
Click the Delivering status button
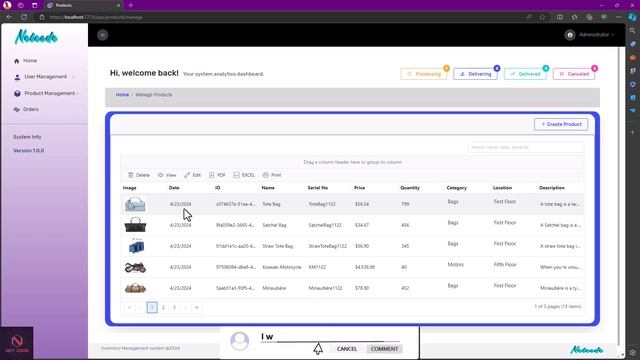coord(476,74)
